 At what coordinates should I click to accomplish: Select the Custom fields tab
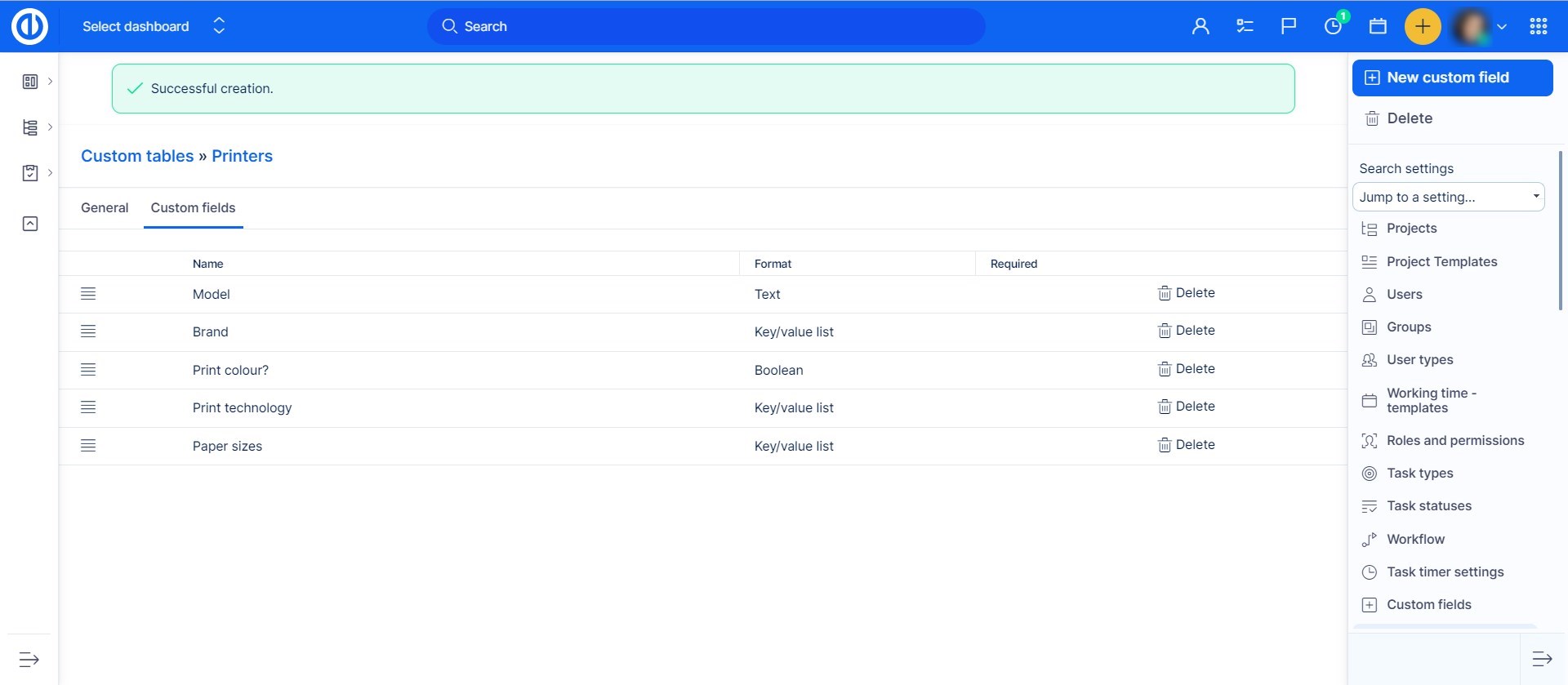pyautogui.click(x=193, y=207)
